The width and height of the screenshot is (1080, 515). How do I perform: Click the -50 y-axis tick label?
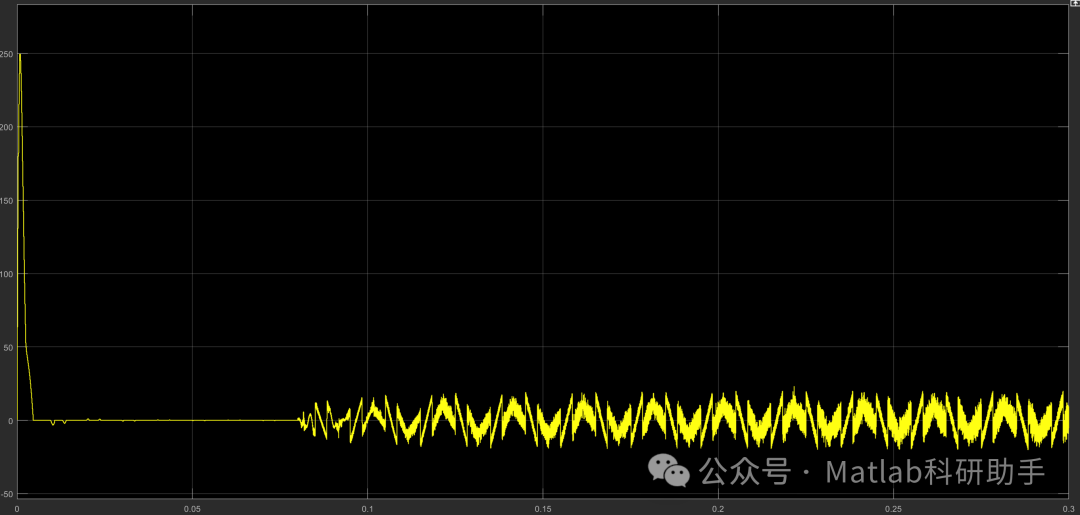[7, 494]
